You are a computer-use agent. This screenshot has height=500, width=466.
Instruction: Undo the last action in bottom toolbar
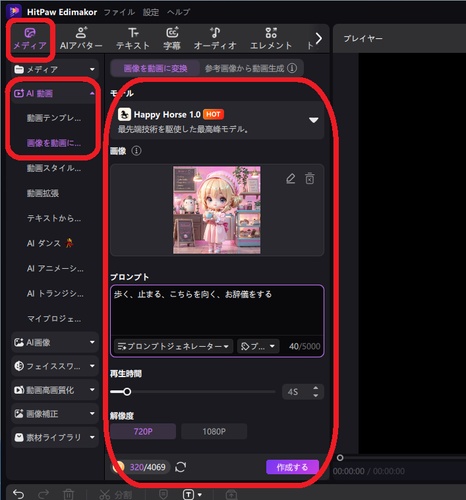[18, 494]
